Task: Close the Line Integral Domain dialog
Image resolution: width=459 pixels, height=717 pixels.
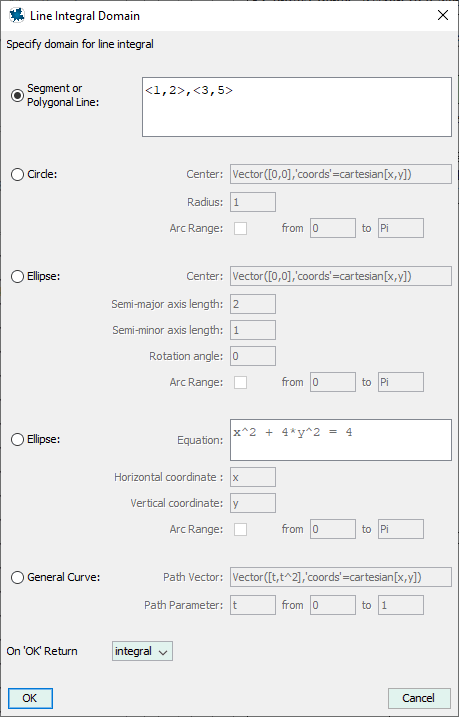Action: tap(443, 16)
